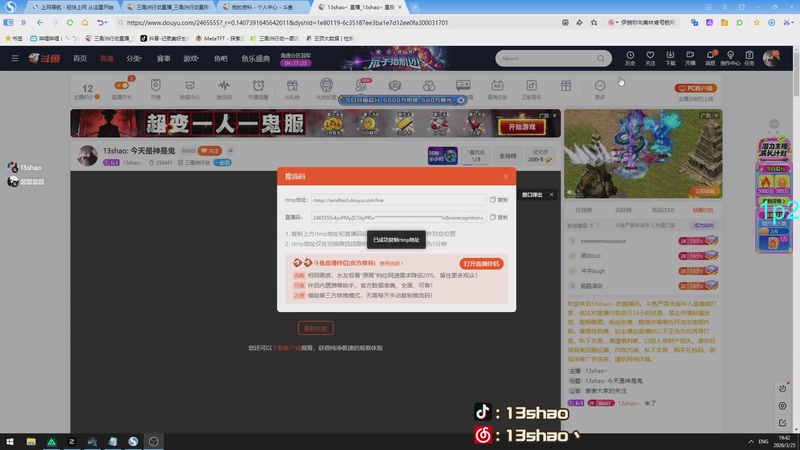Switch to the 在线榜 tab
Image resolution: width=800 pixels, height=450 pixels.
pyautogui.click(x=583, y=210)
